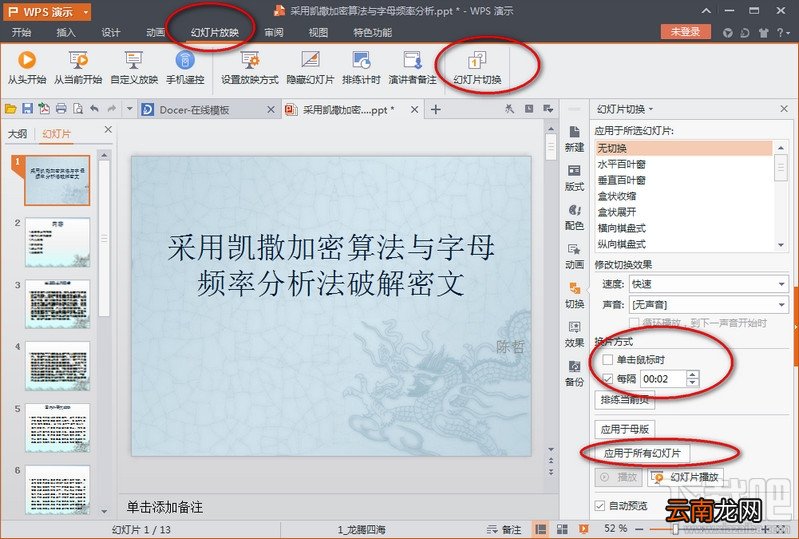Switch to Docer-在线模板 document tab
Viewport: 799px width, 539px height.
pos(208,110)
